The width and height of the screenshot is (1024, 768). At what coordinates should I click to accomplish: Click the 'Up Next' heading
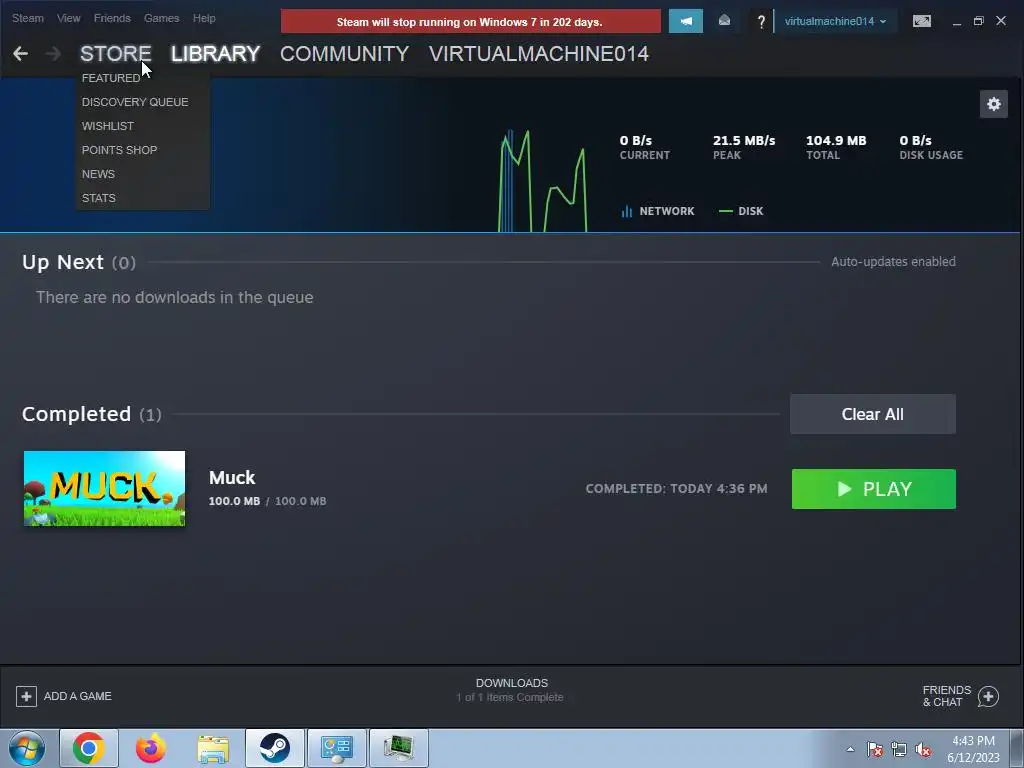(63, 262)
